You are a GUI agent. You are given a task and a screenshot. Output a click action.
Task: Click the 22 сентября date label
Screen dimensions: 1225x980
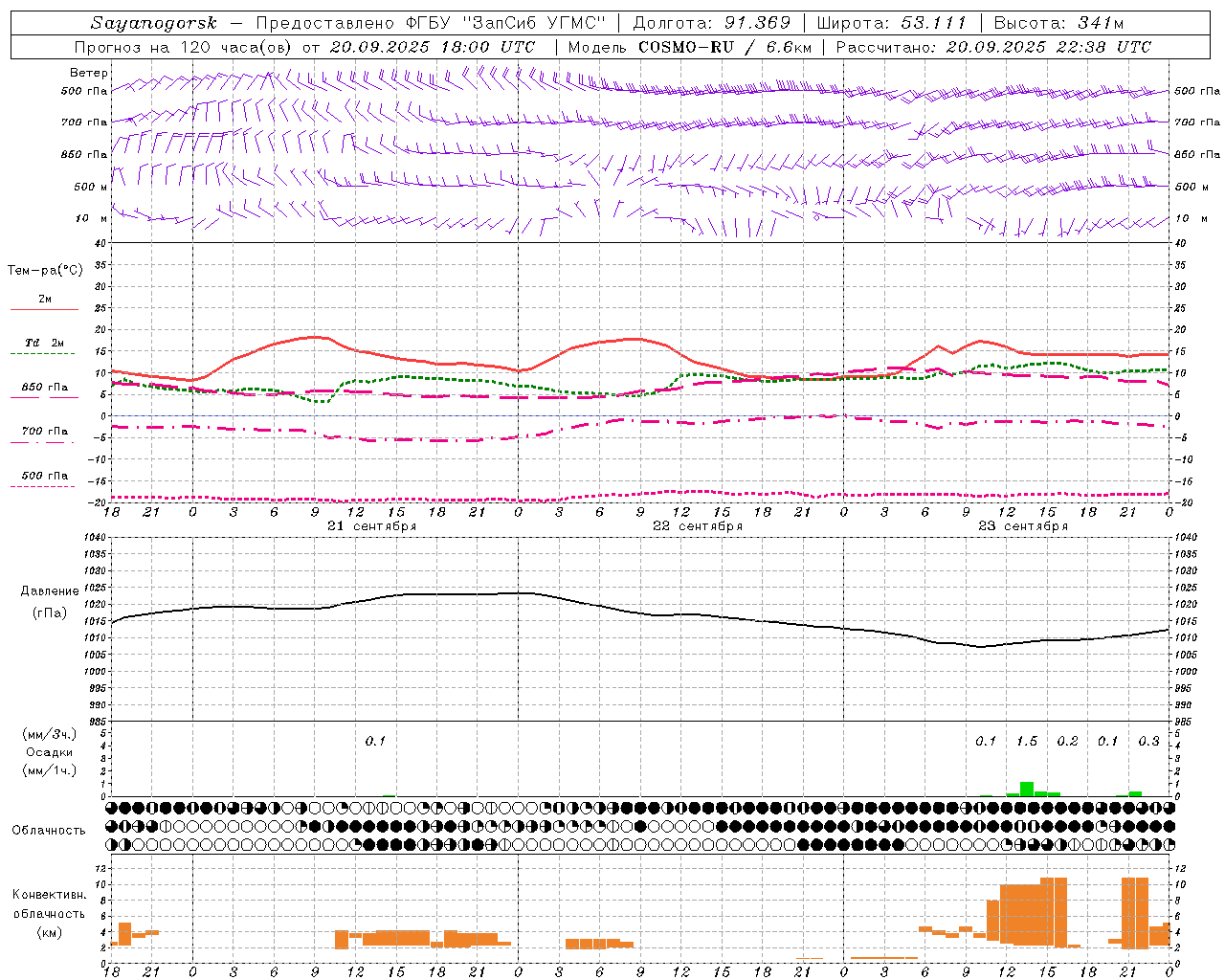(698, 526)
